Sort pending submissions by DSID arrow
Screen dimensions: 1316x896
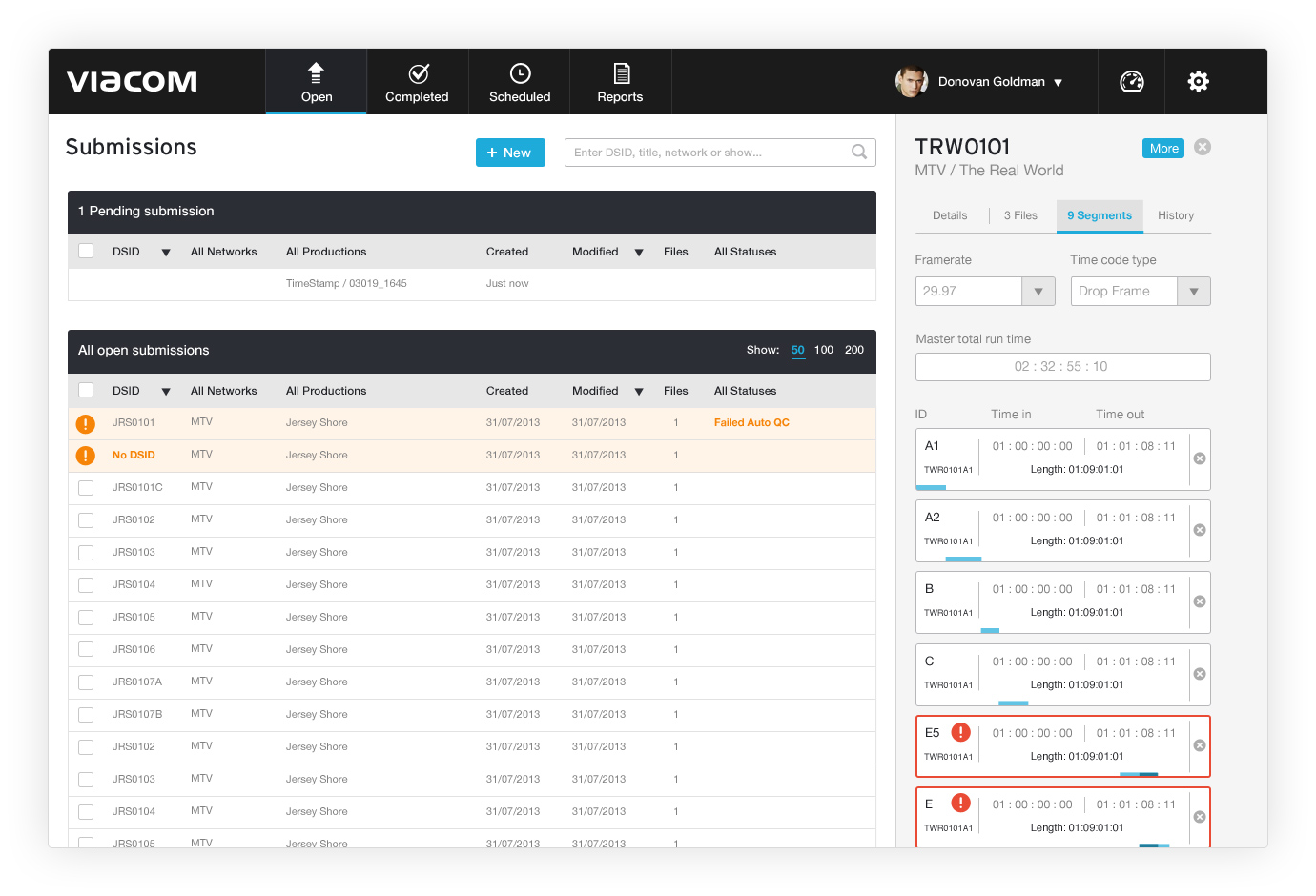pos(166,253)
